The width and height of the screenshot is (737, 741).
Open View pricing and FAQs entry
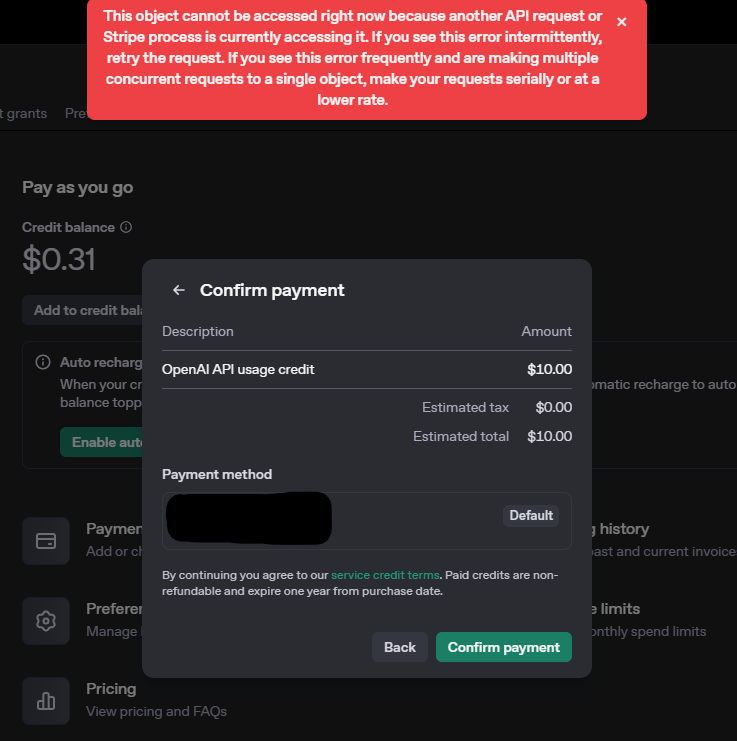[156, 711]
